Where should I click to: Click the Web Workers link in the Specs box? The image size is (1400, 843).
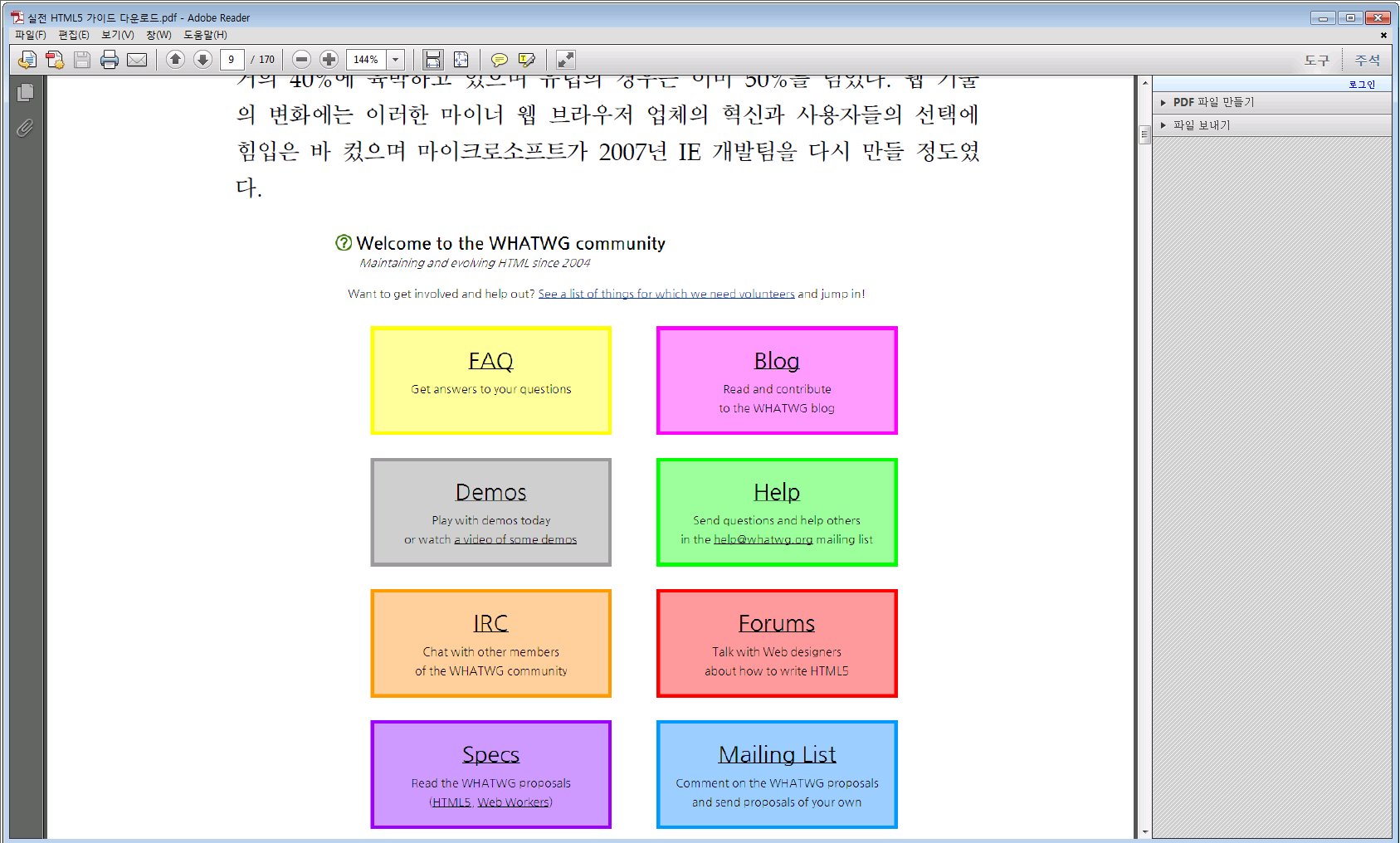click(513, 802)
